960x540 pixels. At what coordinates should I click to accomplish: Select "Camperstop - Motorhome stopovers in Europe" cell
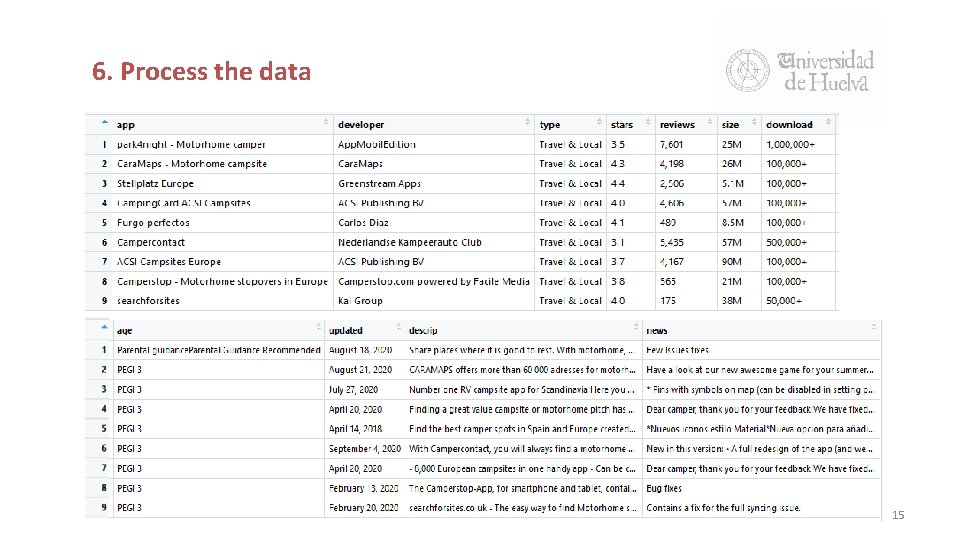point(222,282)
